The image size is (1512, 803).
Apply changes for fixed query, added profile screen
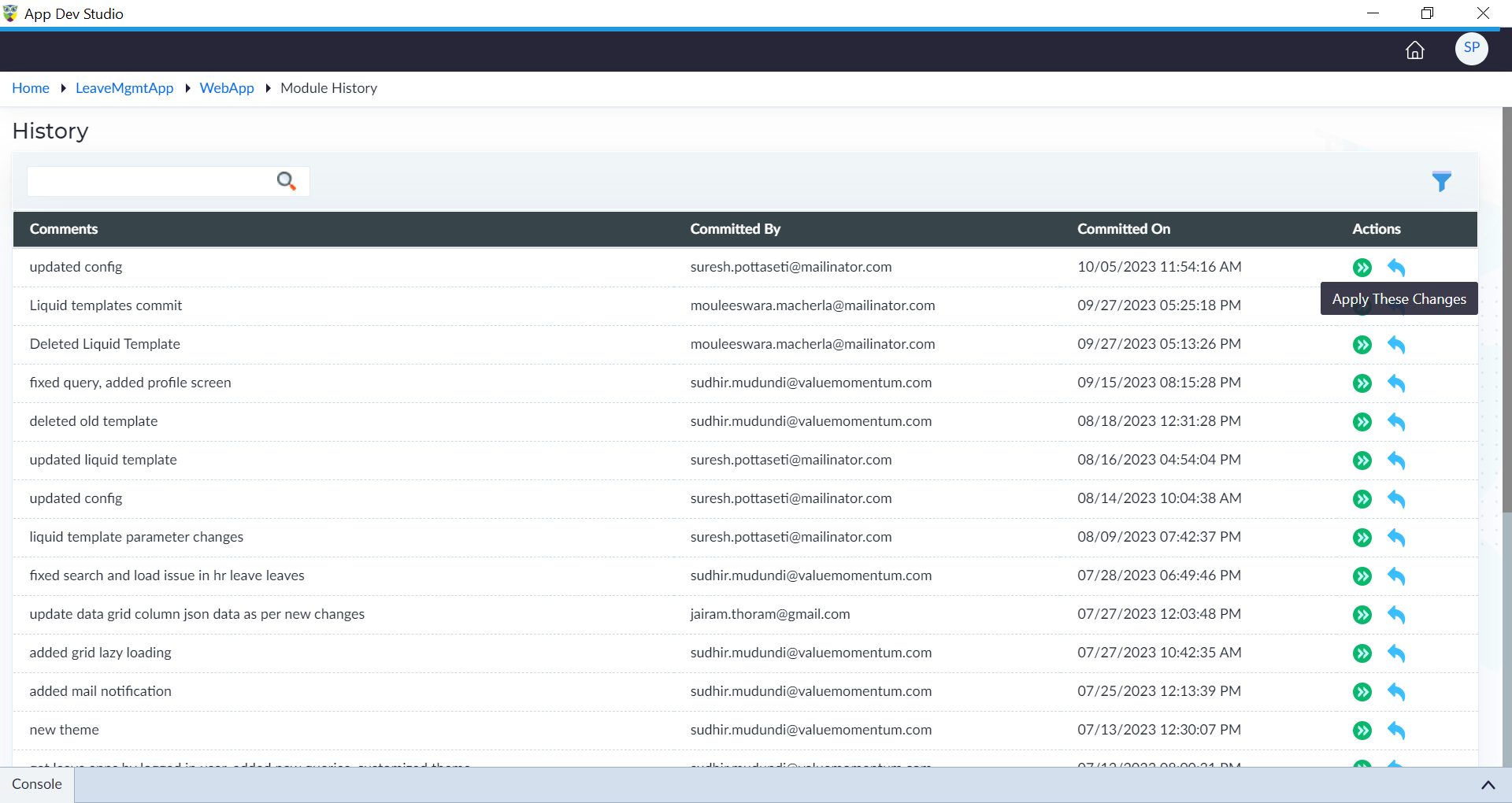(1362, 383)
